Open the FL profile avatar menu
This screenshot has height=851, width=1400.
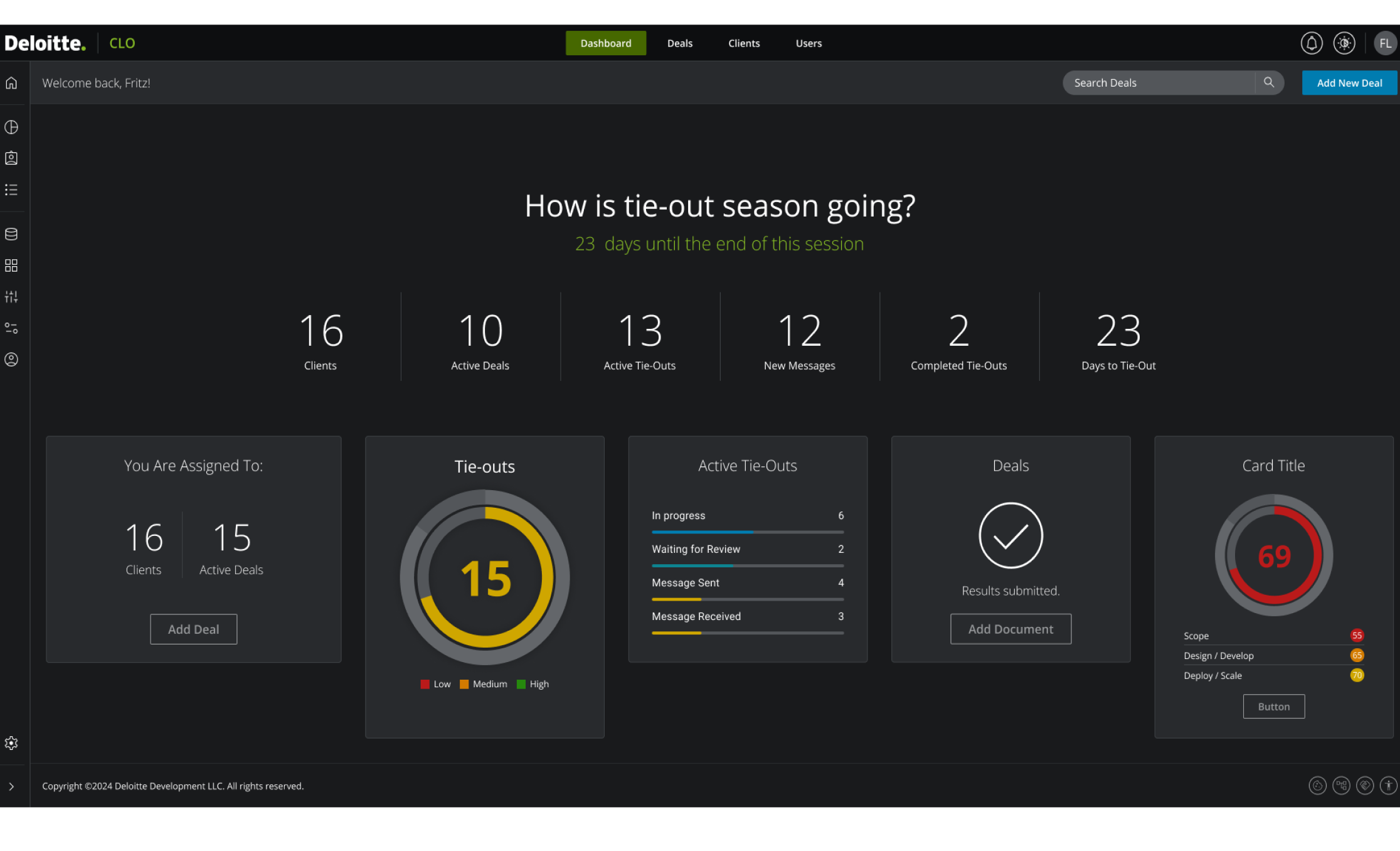(1385, 43)
